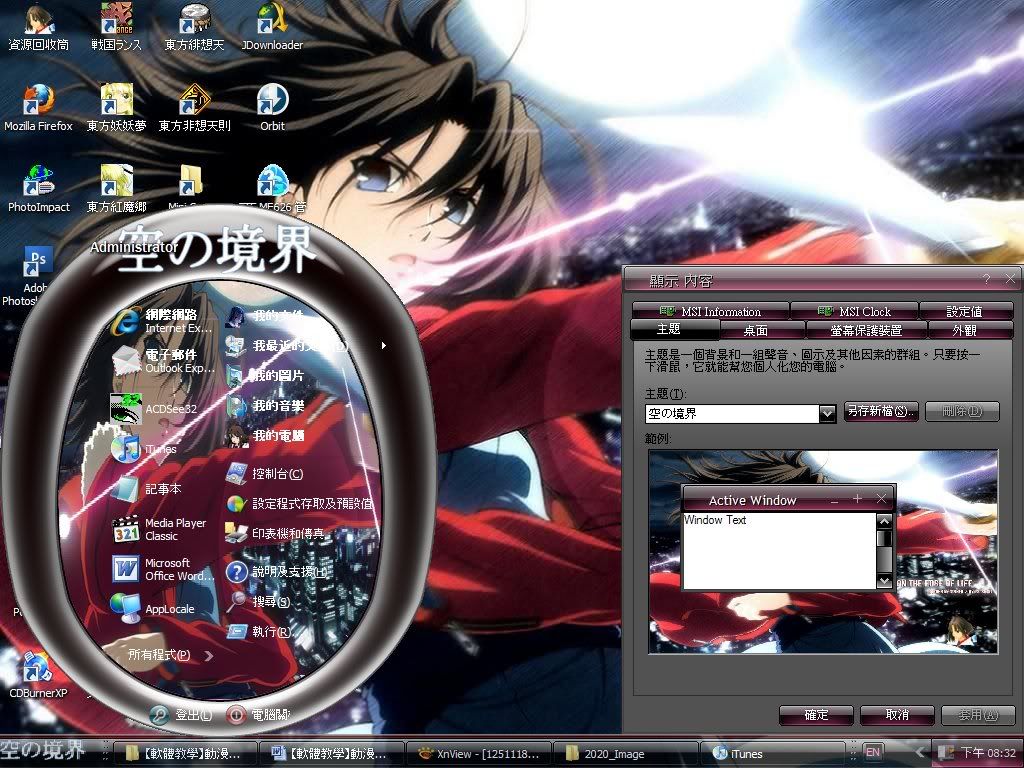Viewport: 1024px width, 768px height.
Task: Click 登出 log off in Start menu
Action: [x=180, y=714]
